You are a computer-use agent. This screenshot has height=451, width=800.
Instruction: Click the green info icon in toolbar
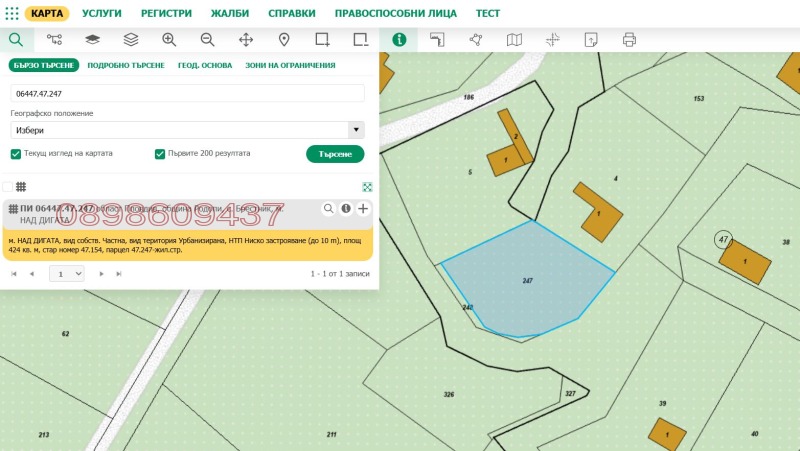pyautogui.click(x=399, y=40)
